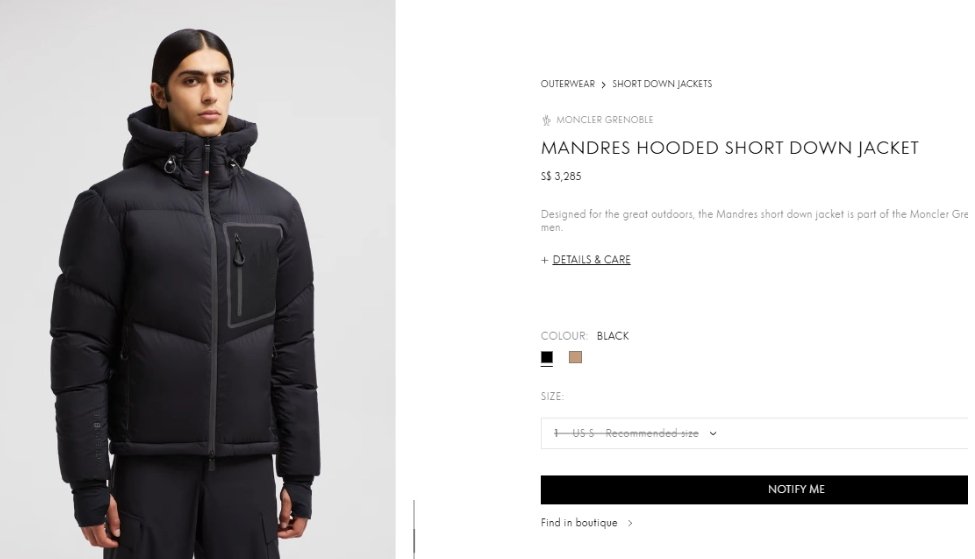
Task: Choose the beige colour swatch
Action: (576, 358)
